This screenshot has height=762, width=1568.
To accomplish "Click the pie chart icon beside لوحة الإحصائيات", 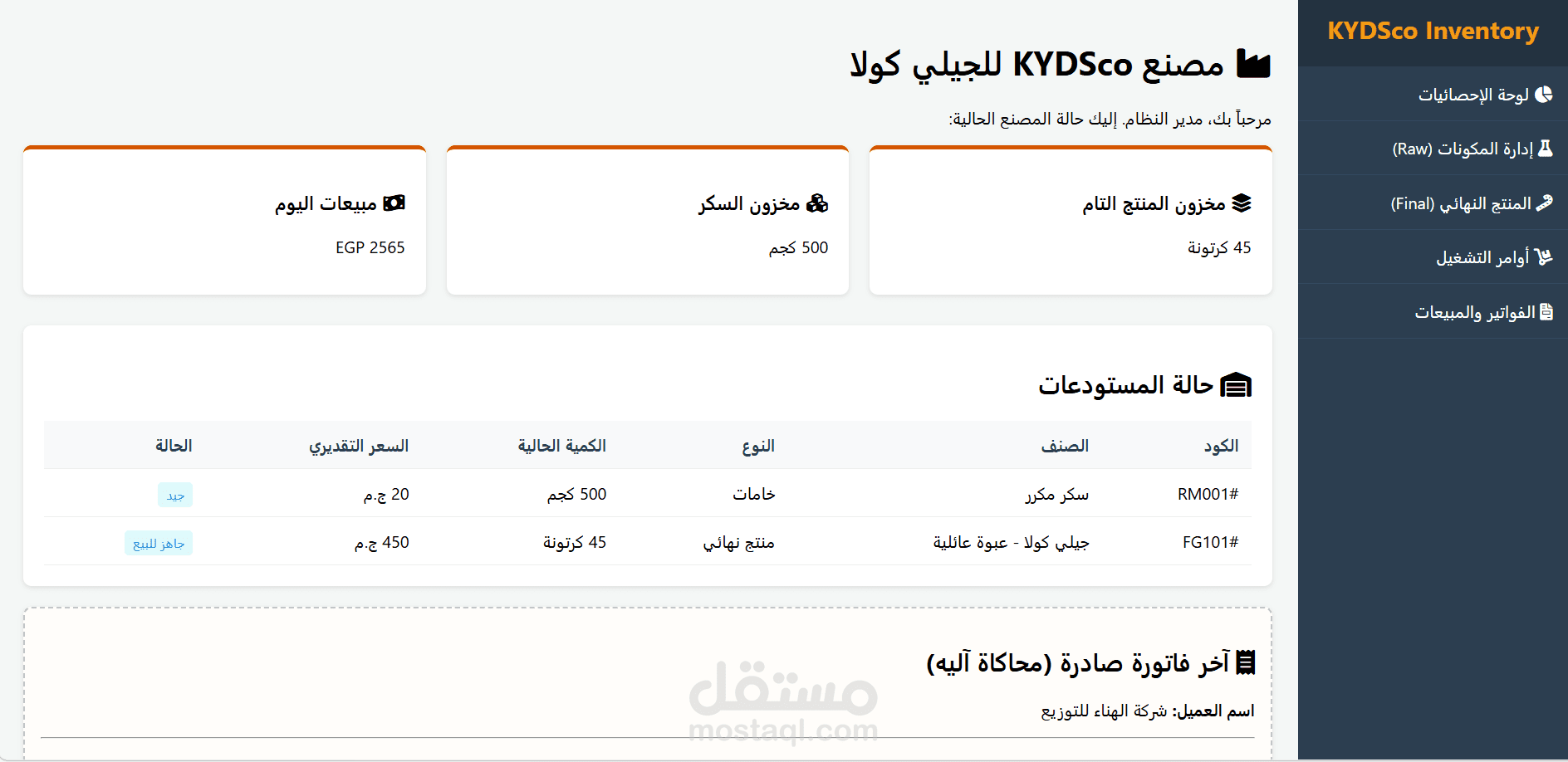I will [1544, 95].
